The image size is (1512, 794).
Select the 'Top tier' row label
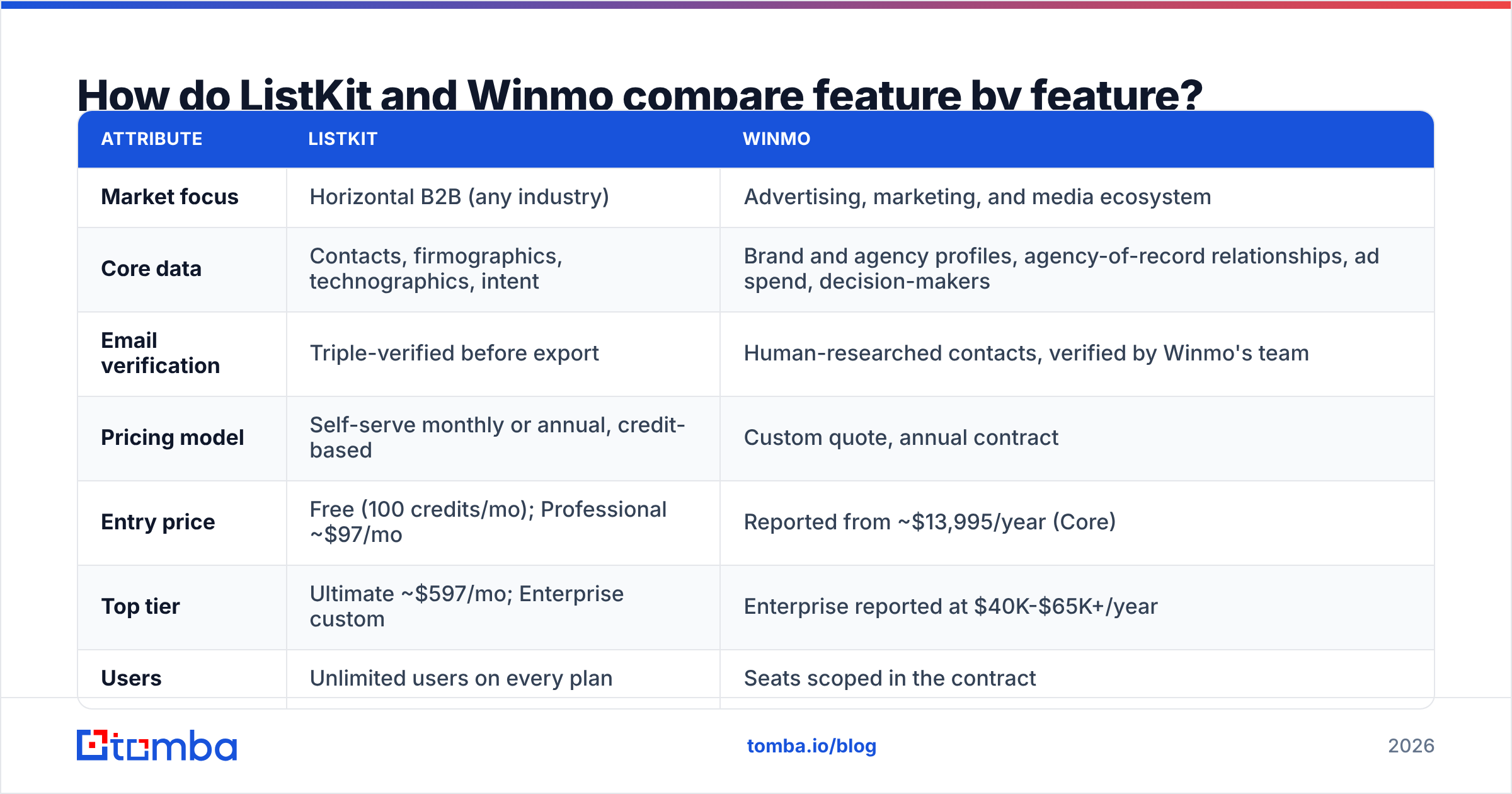pyautogui.click(x=140, y=606)
